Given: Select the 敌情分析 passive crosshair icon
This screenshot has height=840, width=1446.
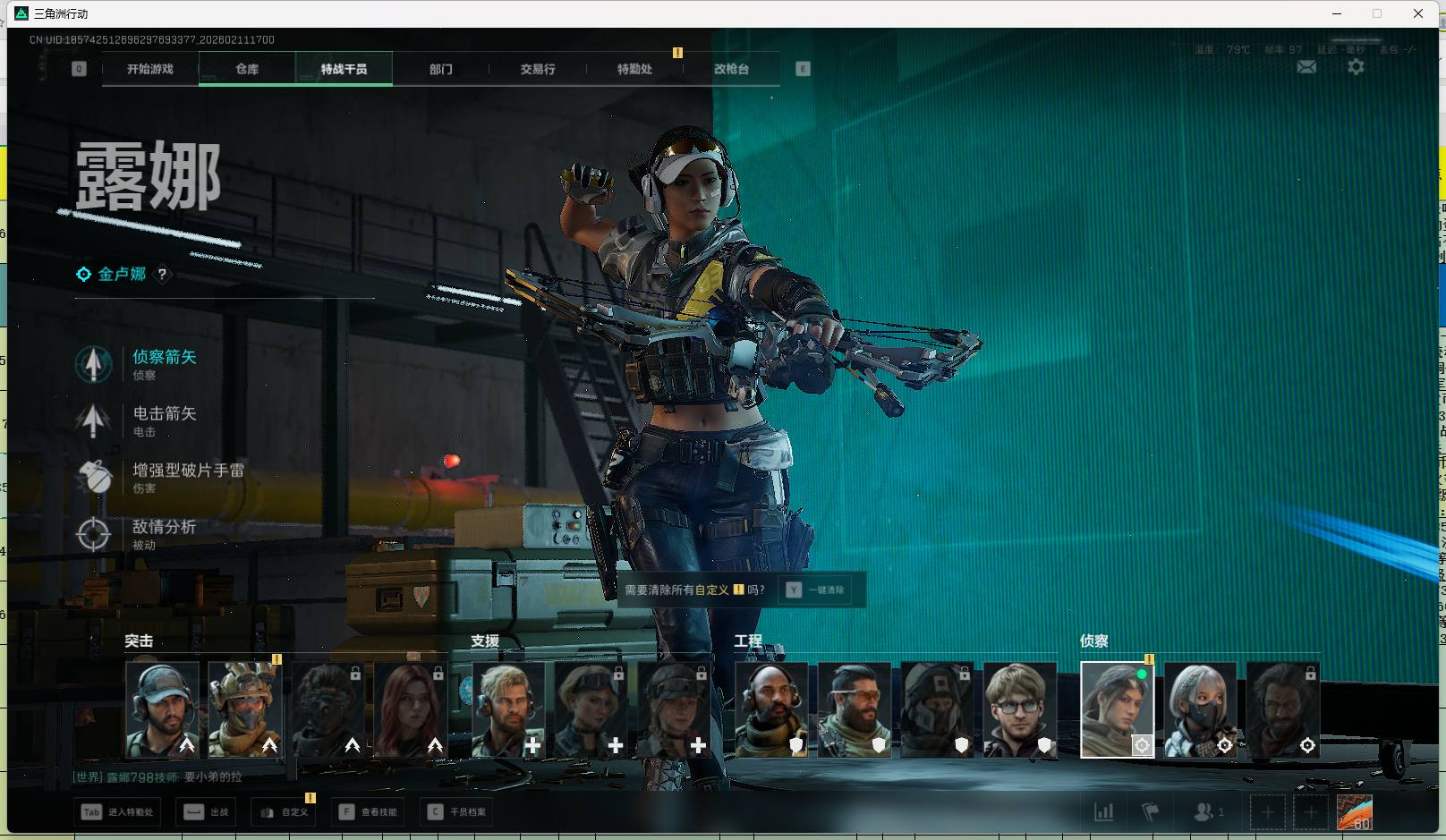Looking at the screenshot, I should [93, 534].
